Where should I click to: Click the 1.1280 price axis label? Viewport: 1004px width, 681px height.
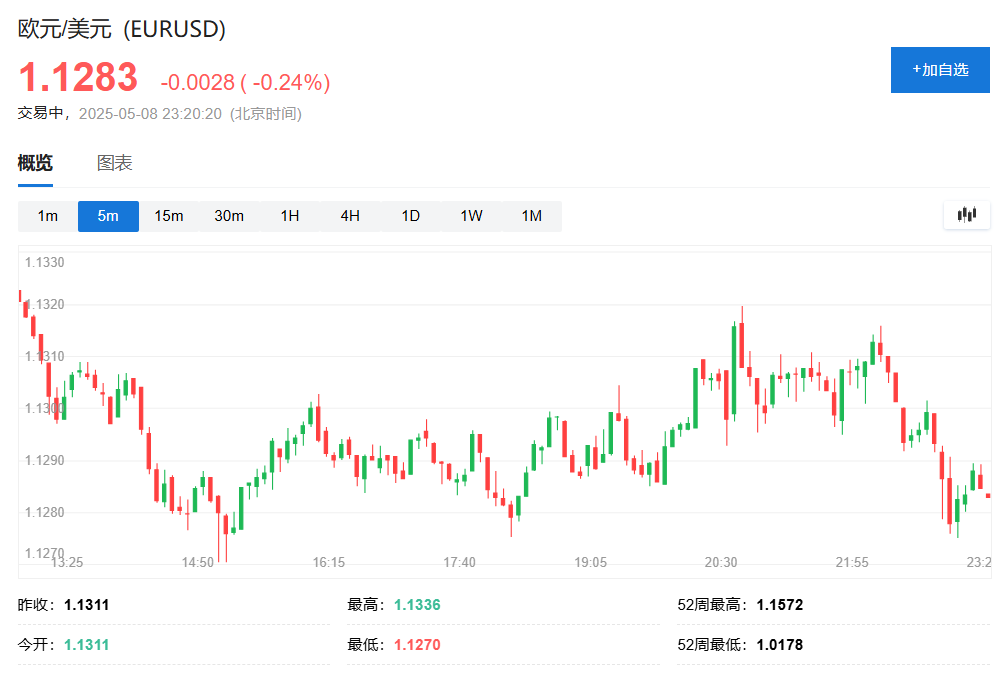point(45,512)
